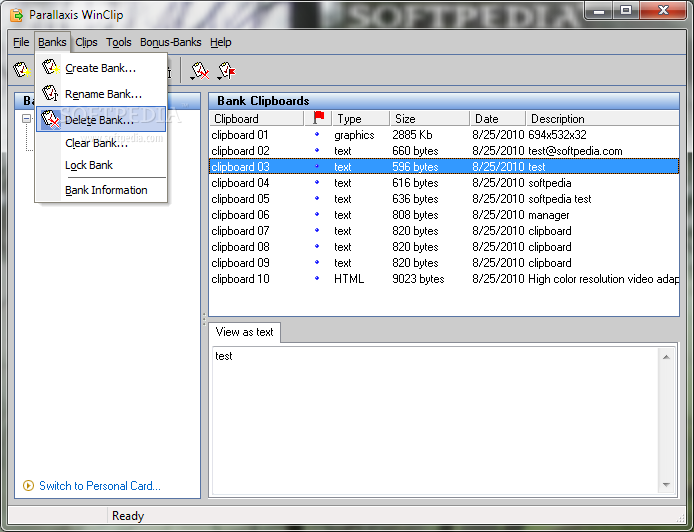Click the Create Bank menu item icon

tap(50, 68)
